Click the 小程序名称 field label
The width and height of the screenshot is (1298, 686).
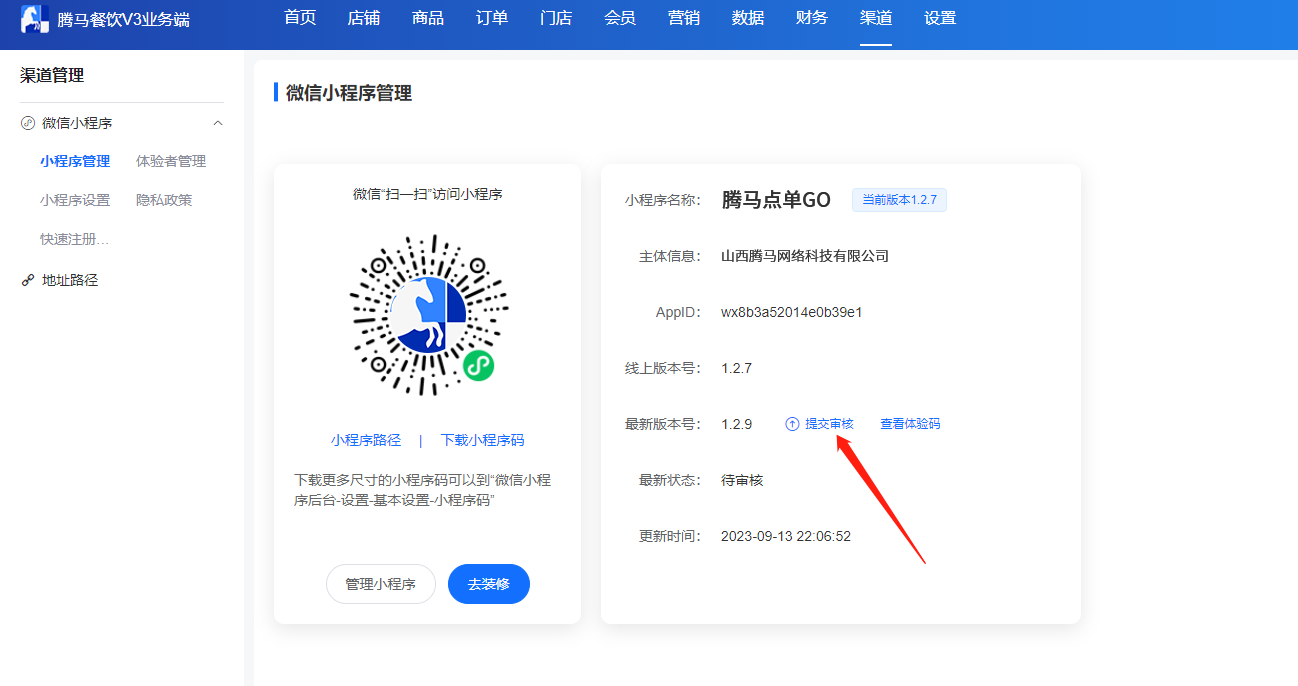click(x=663, y=200)
